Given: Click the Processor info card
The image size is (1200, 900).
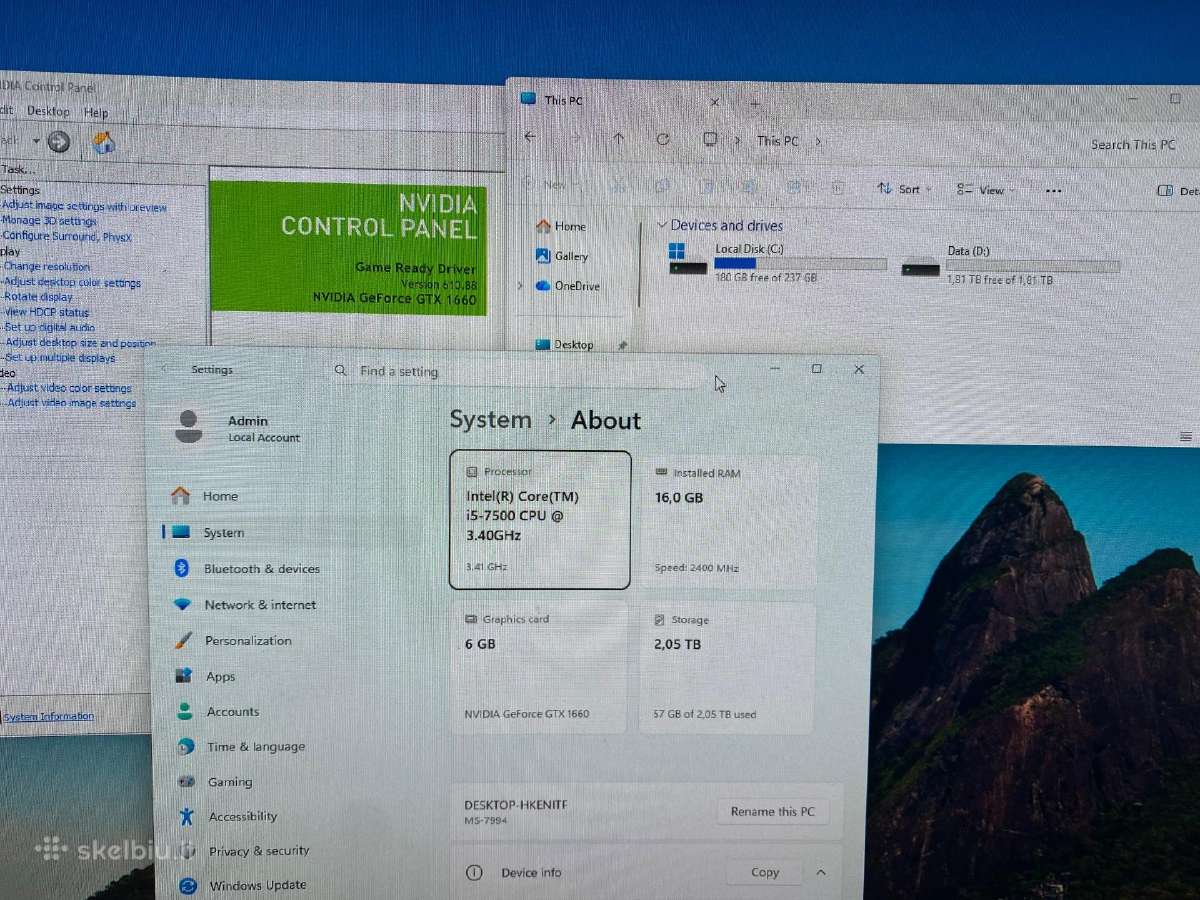Looking at the screenshot, I should [x=540, y=520].
